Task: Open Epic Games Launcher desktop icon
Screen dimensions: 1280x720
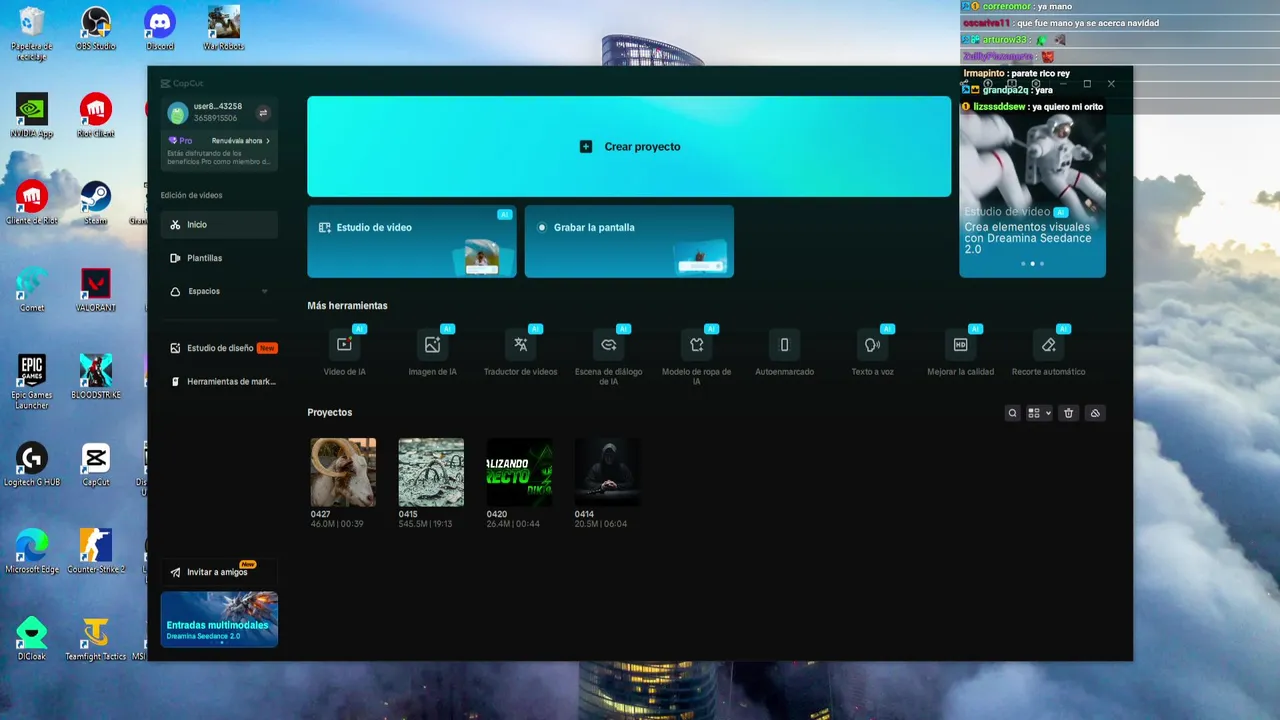Action: click(32, 382)
